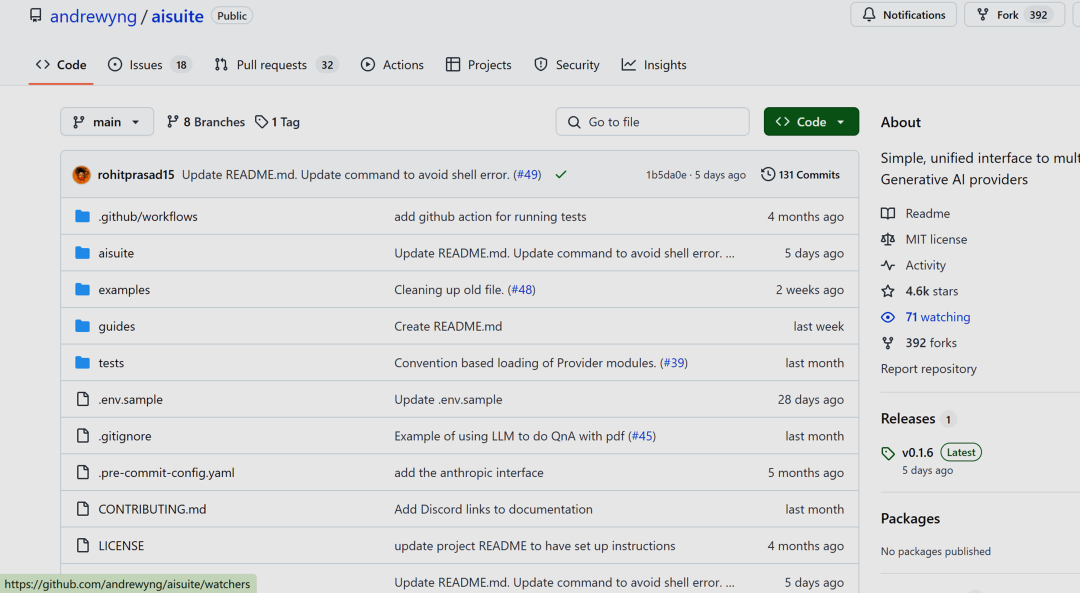Click the folder icon for tests
The image size is (1080, 593).
83,362
